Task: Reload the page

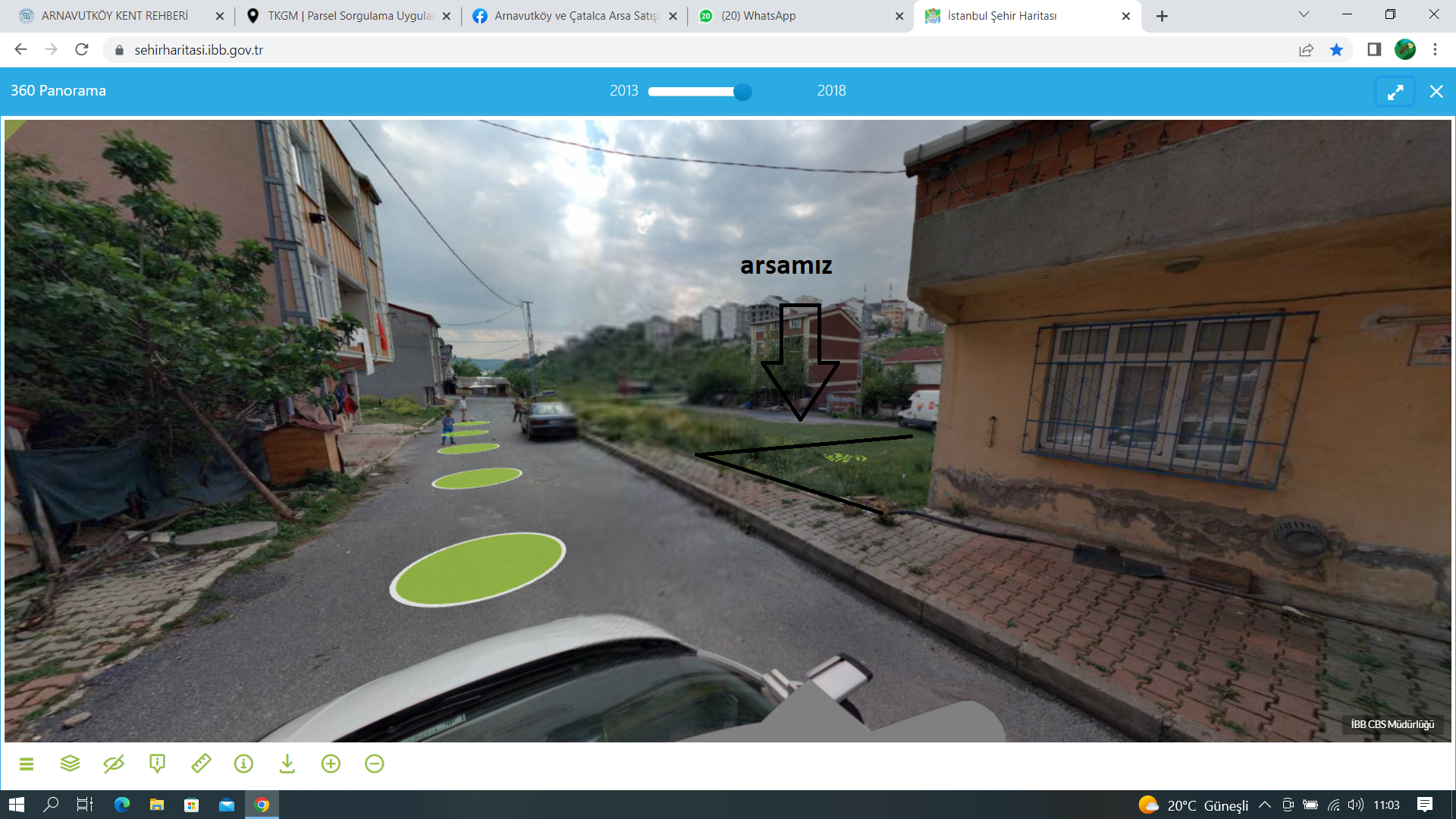Action: pos(82,50)
